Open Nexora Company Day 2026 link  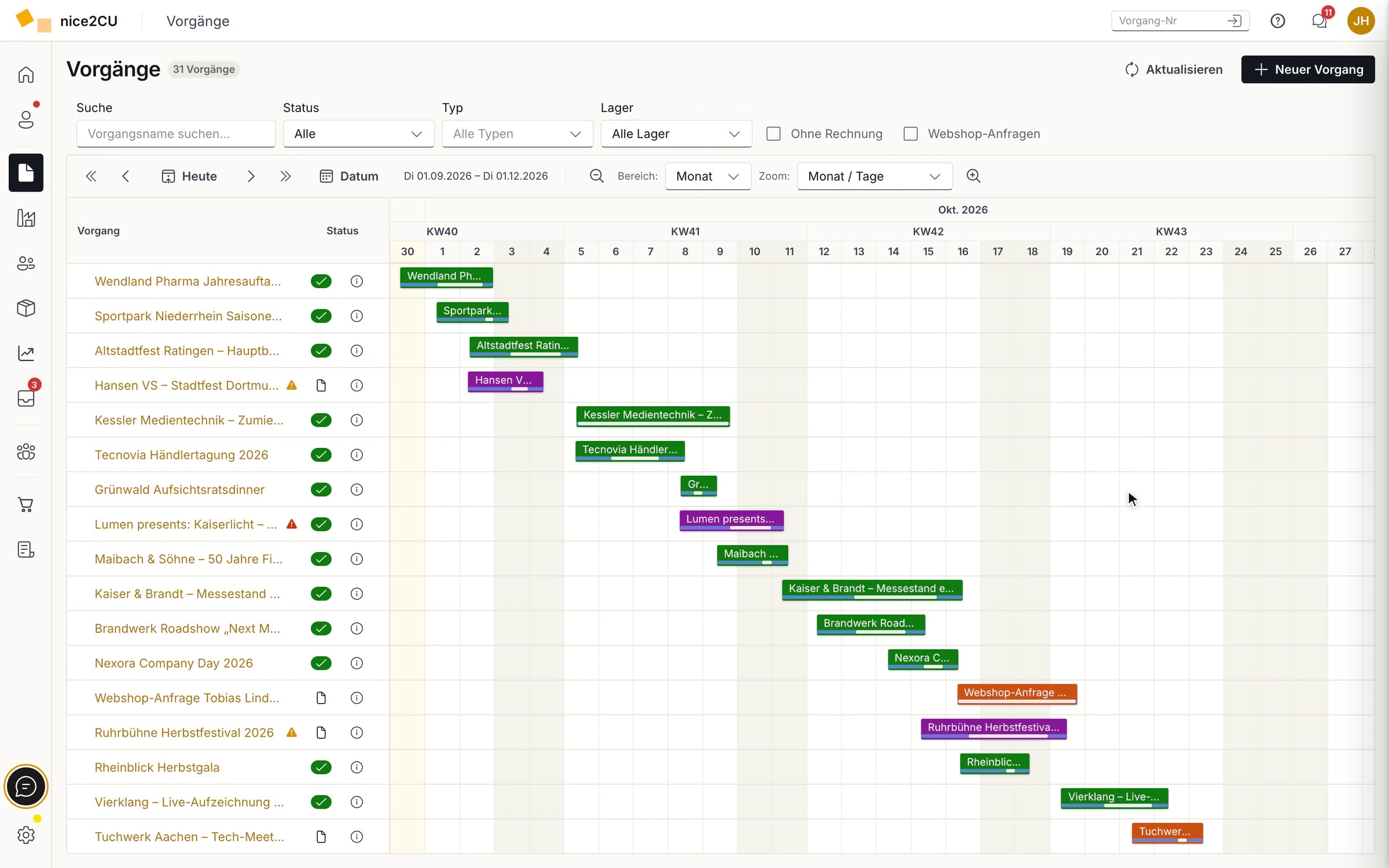coord(174,663)
